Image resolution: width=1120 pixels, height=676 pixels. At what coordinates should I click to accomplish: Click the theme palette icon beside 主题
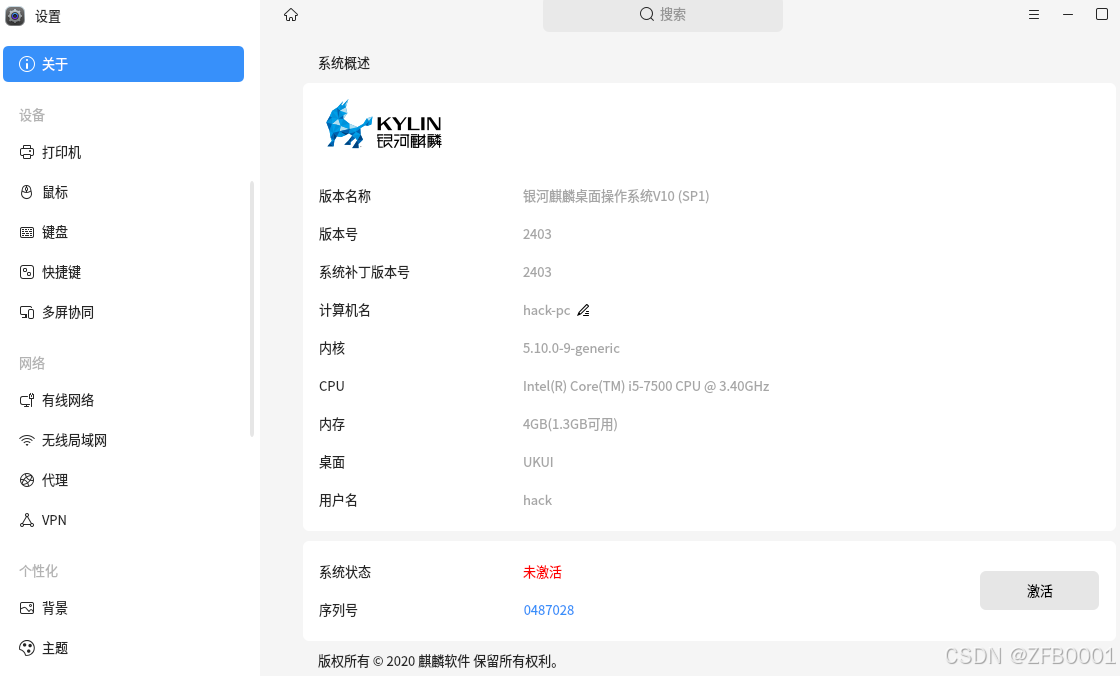click(x=26, y=648)
